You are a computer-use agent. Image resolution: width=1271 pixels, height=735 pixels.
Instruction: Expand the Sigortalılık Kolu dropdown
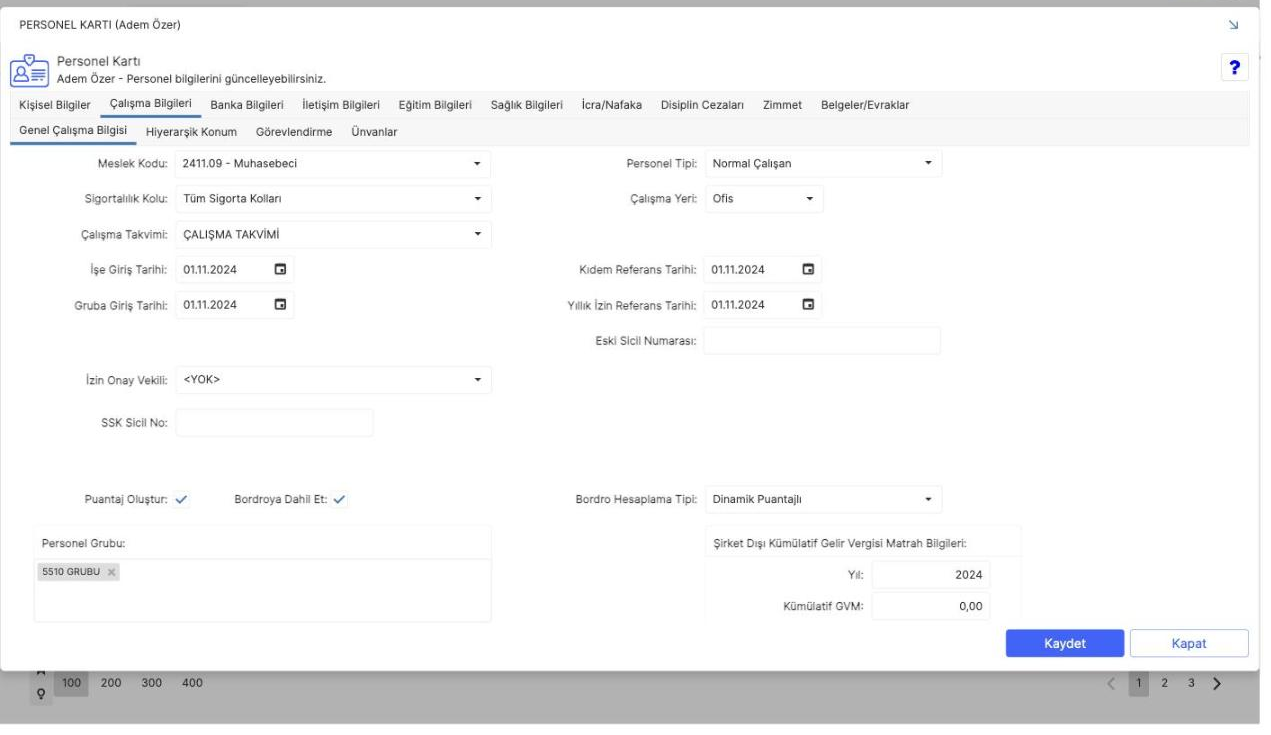click(x=477, y=198)
